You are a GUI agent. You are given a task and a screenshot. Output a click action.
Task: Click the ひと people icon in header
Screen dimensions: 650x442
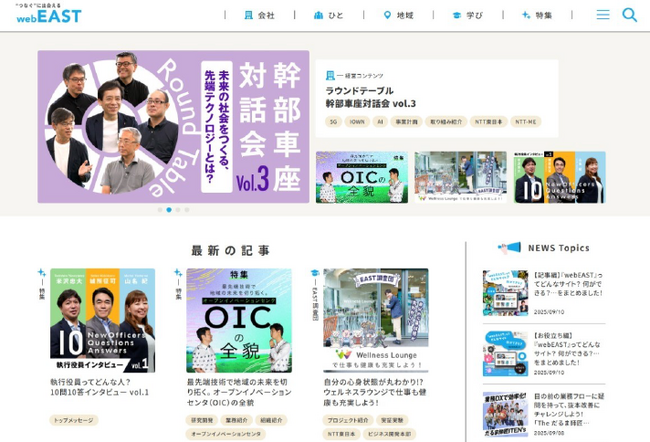pyautogui.click(x=318, y=15)
